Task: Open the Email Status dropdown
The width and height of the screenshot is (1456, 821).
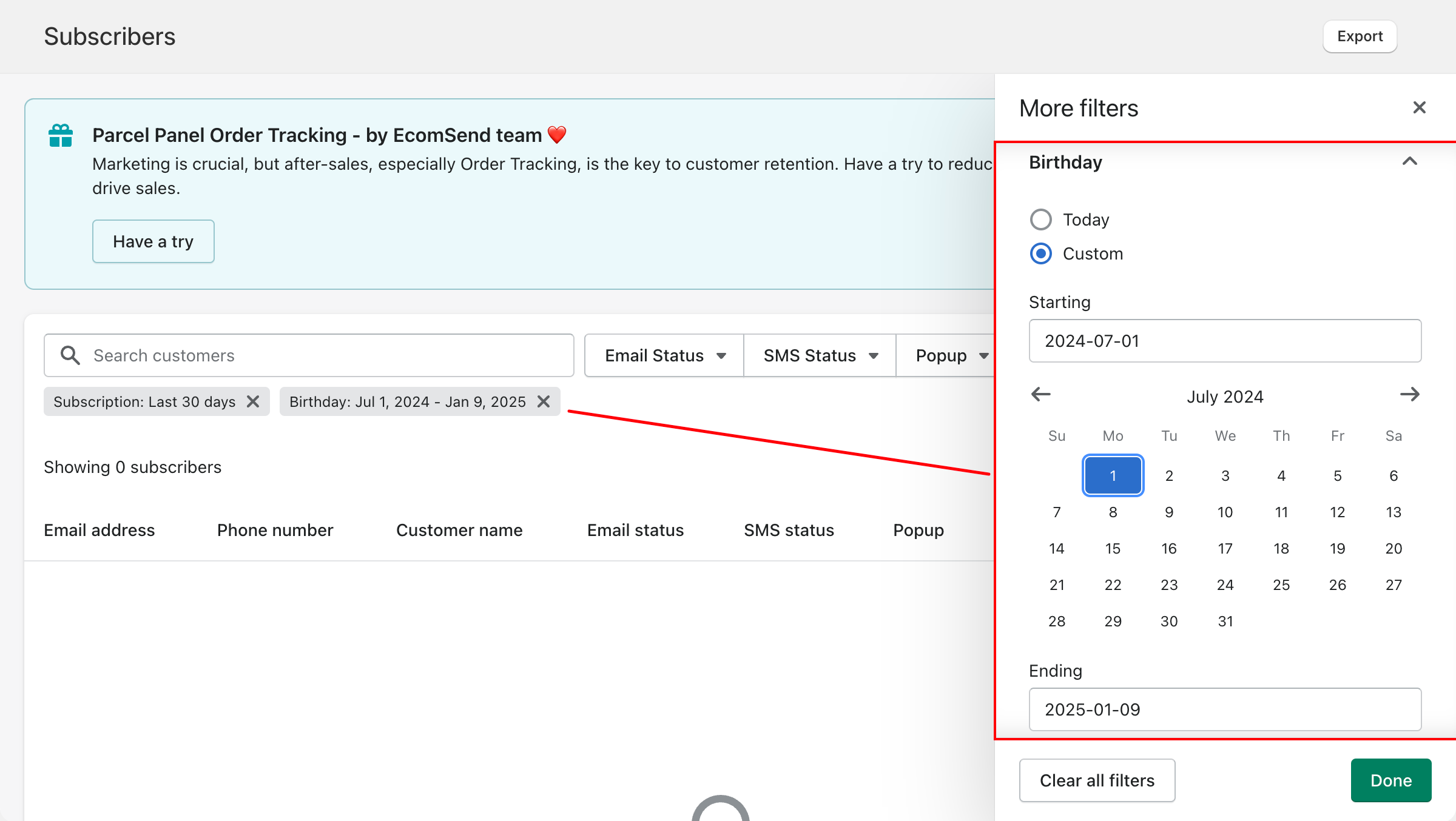Action: 664,355
